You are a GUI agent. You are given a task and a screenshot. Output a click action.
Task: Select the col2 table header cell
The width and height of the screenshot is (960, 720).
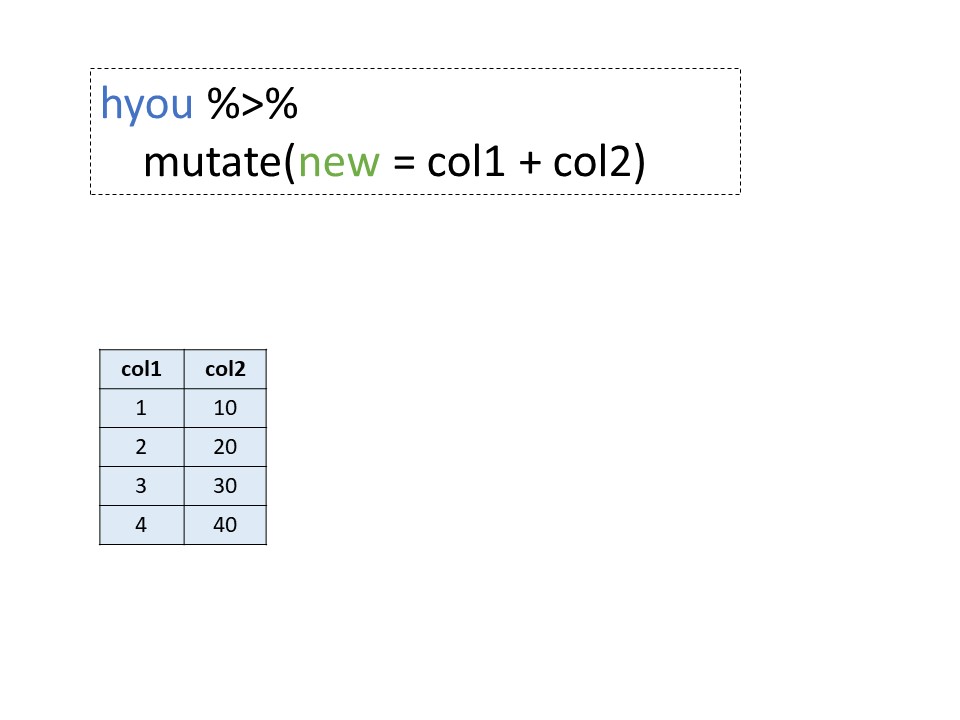point(225,369)
